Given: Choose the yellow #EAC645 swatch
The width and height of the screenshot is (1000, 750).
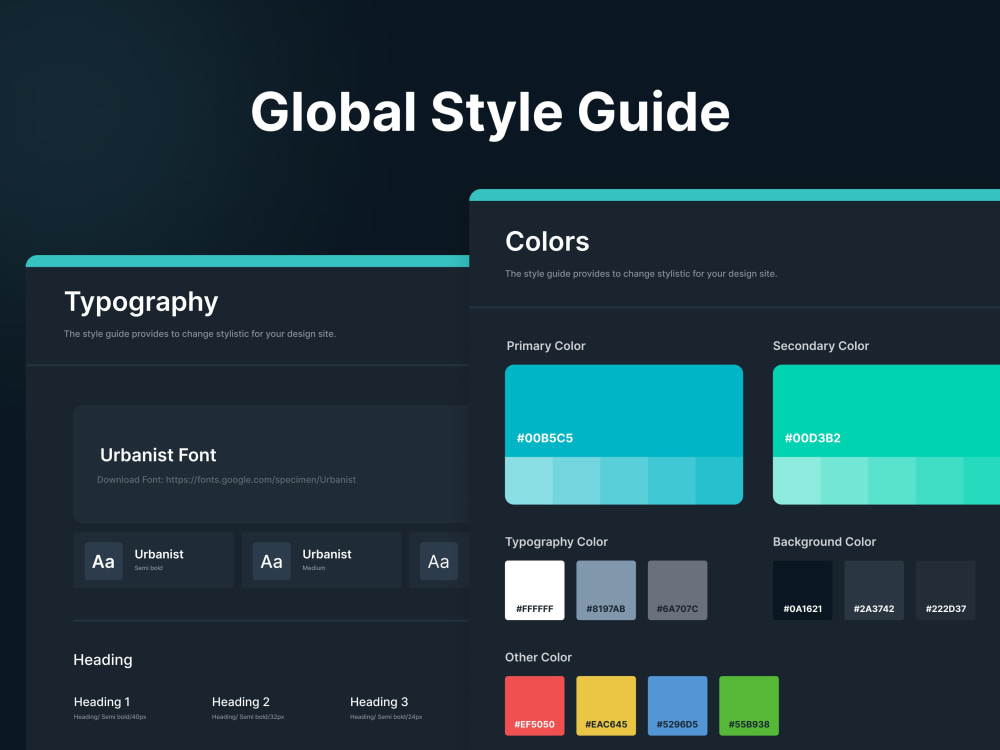Looking at the screenshot, I should coord(606,705).
